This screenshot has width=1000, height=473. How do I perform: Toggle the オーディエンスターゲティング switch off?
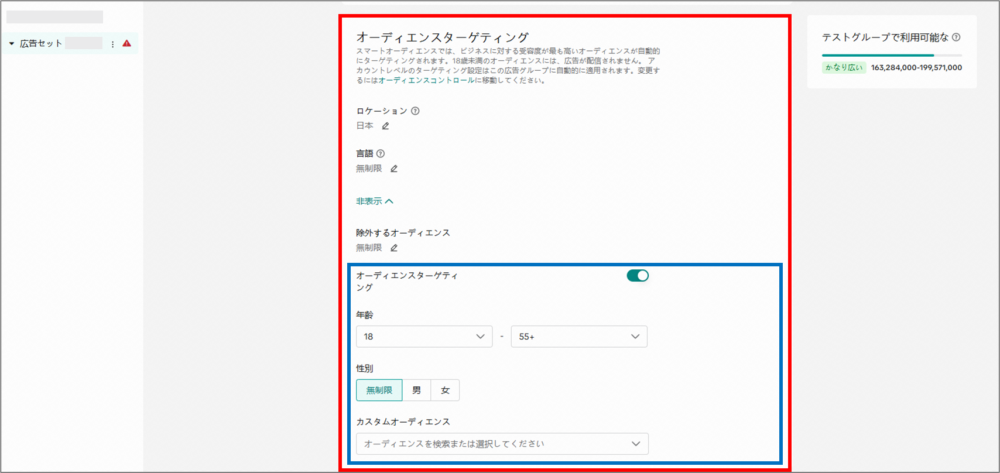pyautogui.click(x=637, y=276)
